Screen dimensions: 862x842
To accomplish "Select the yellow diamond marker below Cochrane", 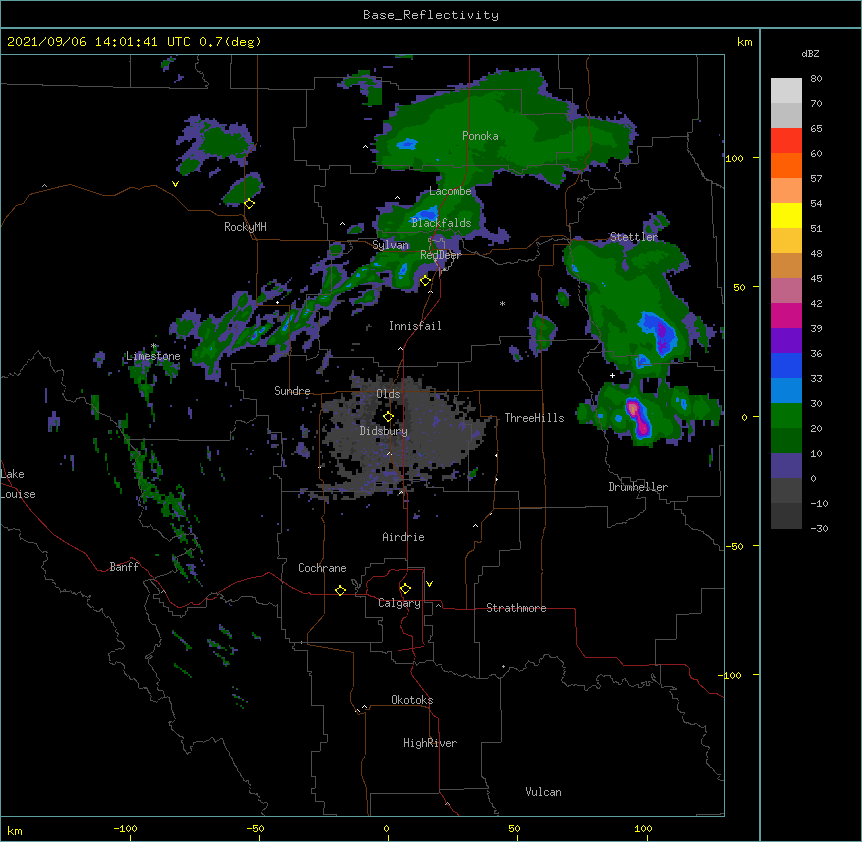I will coord(340,590).
